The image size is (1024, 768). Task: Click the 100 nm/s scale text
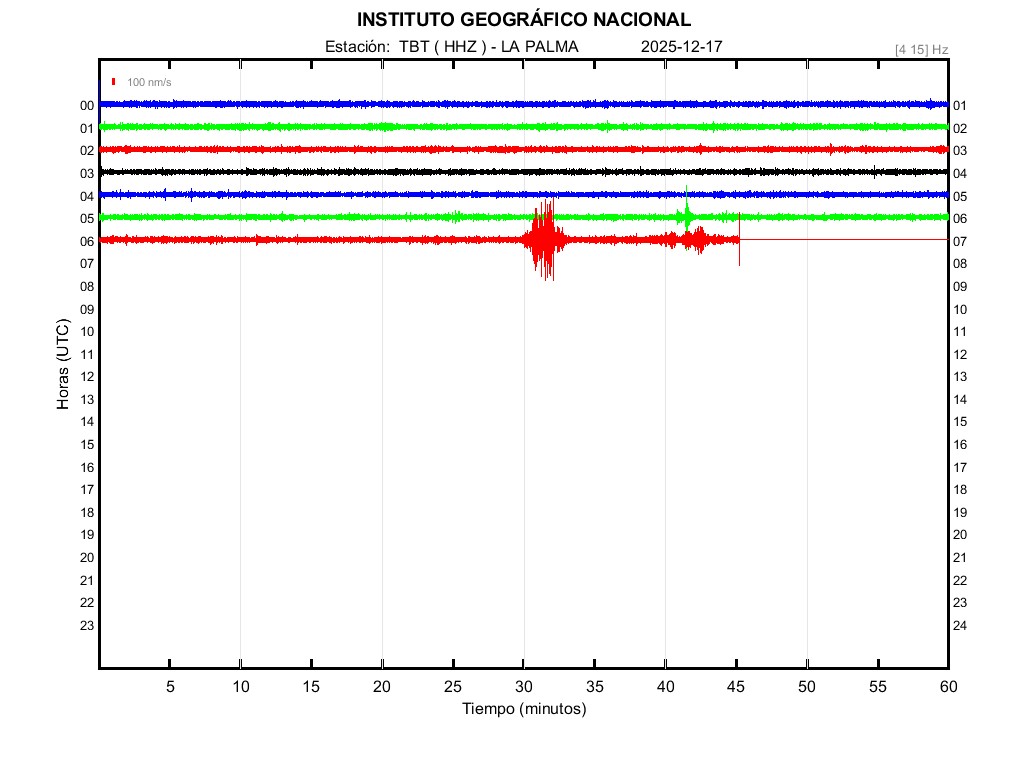click(149, 82)
